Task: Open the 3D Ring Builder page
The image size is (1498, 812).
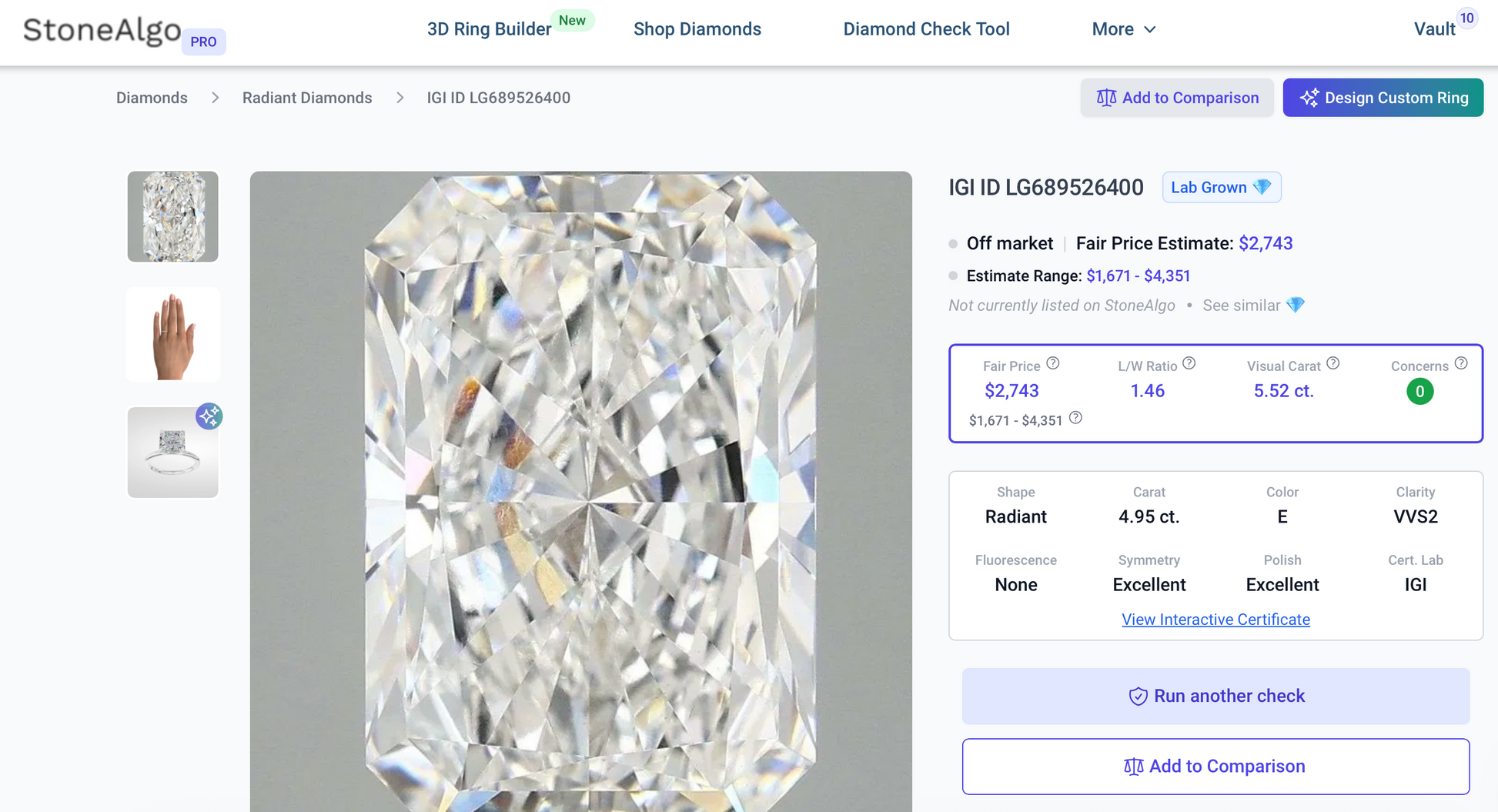Action: point(489,29)
